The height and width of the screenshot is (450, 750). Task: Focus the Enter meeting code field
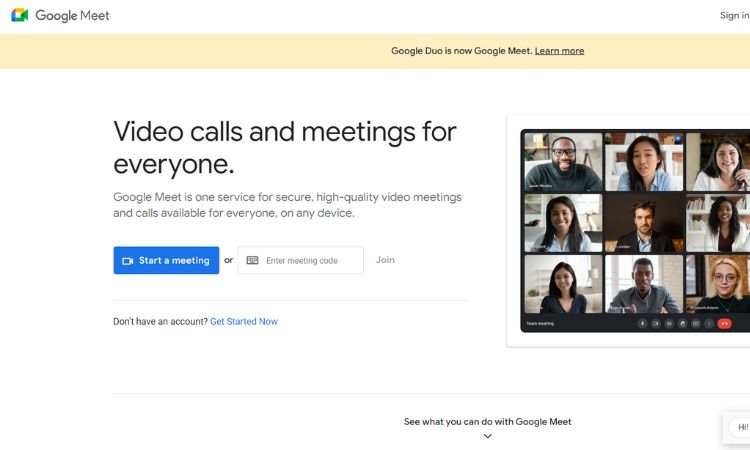click(301, 260)
